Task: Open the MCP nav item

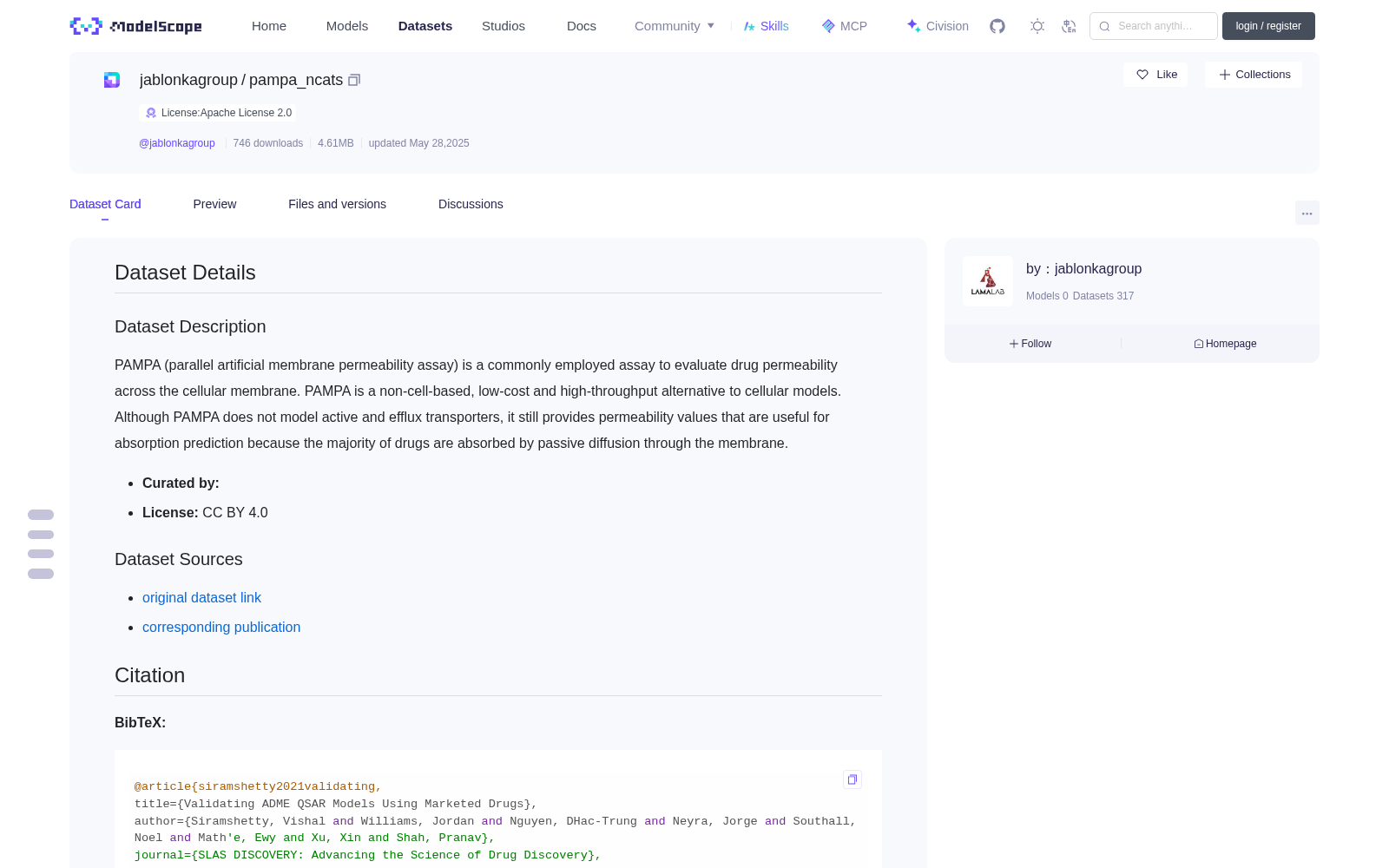Action: coord(845,26)
